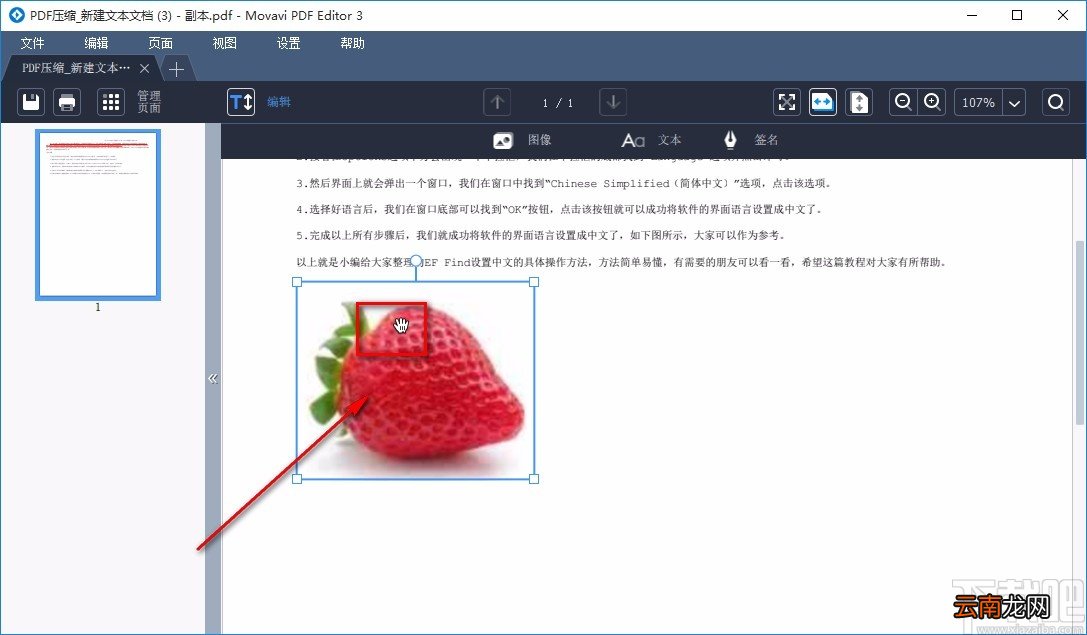Collapse the thumbnails sidebar with double chevron
This screenshot has height=635, width=1087.
tap(213, 379)
